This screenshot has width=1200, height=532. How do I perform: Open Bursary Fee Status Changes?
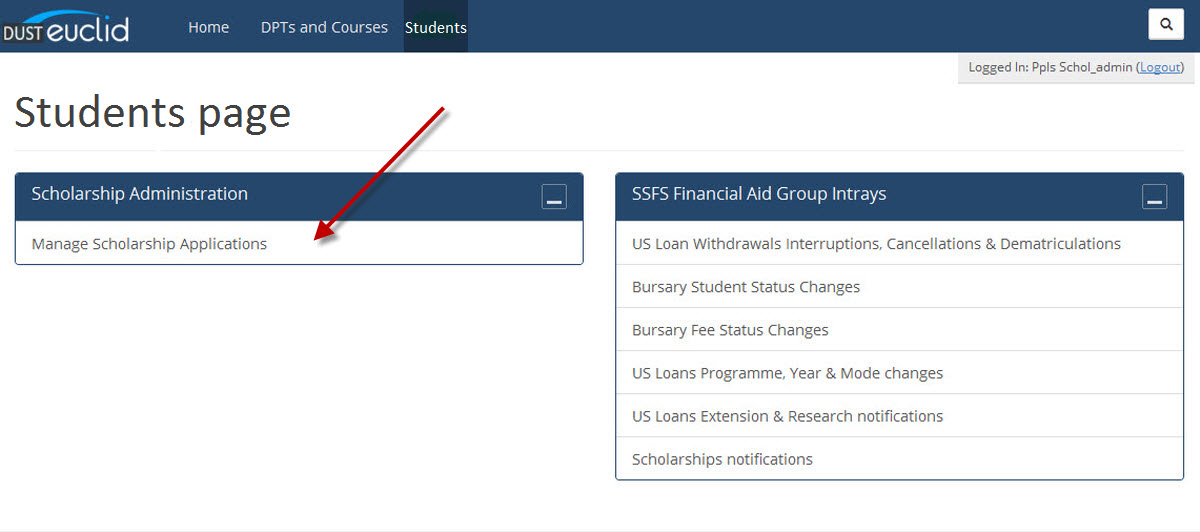tap(730, 330)
